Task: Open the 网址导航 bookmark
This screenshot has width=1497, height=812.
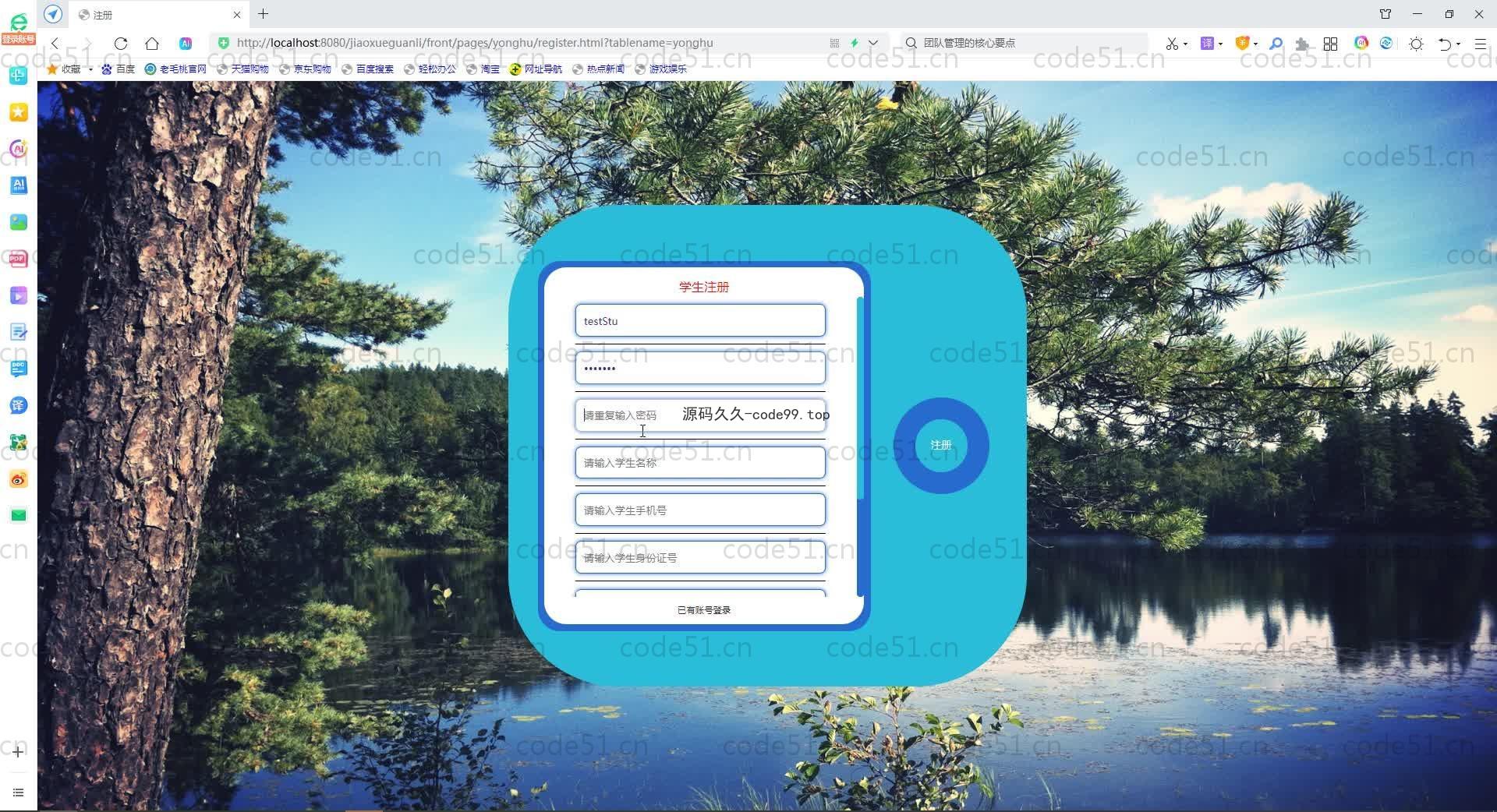Action: 536,69
